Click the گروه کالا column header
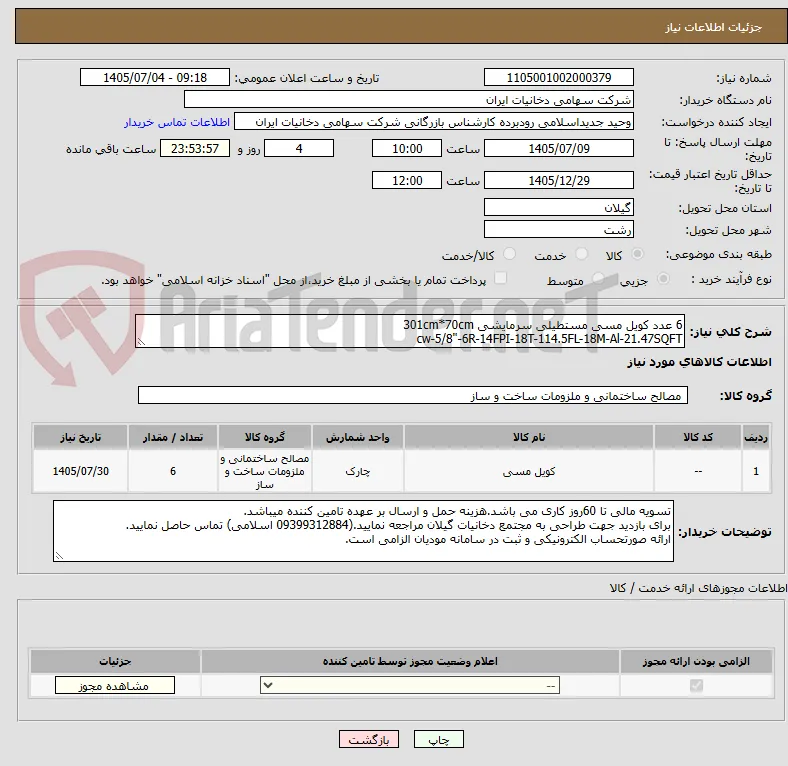This screenshot has height=766, width=788. coord(265,437)
